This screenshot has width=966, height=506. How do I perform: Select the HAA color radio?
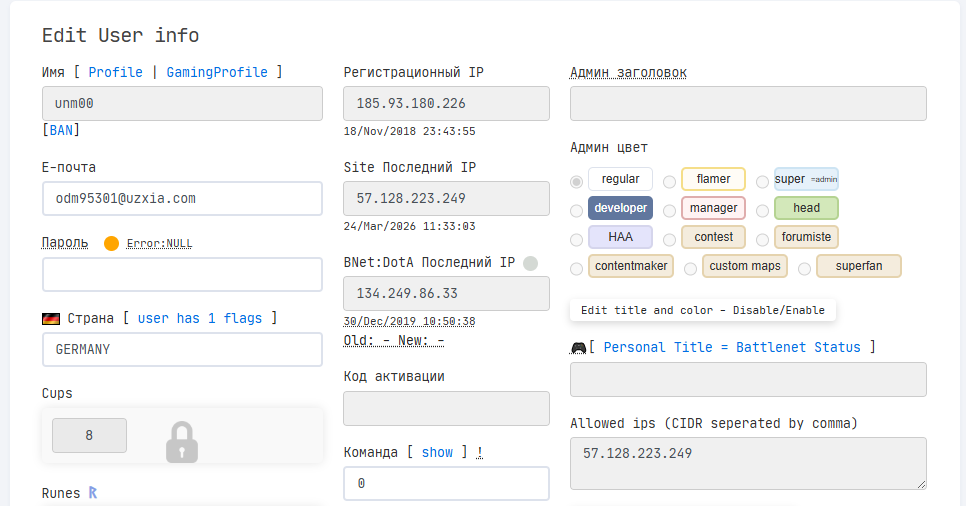coord(577,240)
